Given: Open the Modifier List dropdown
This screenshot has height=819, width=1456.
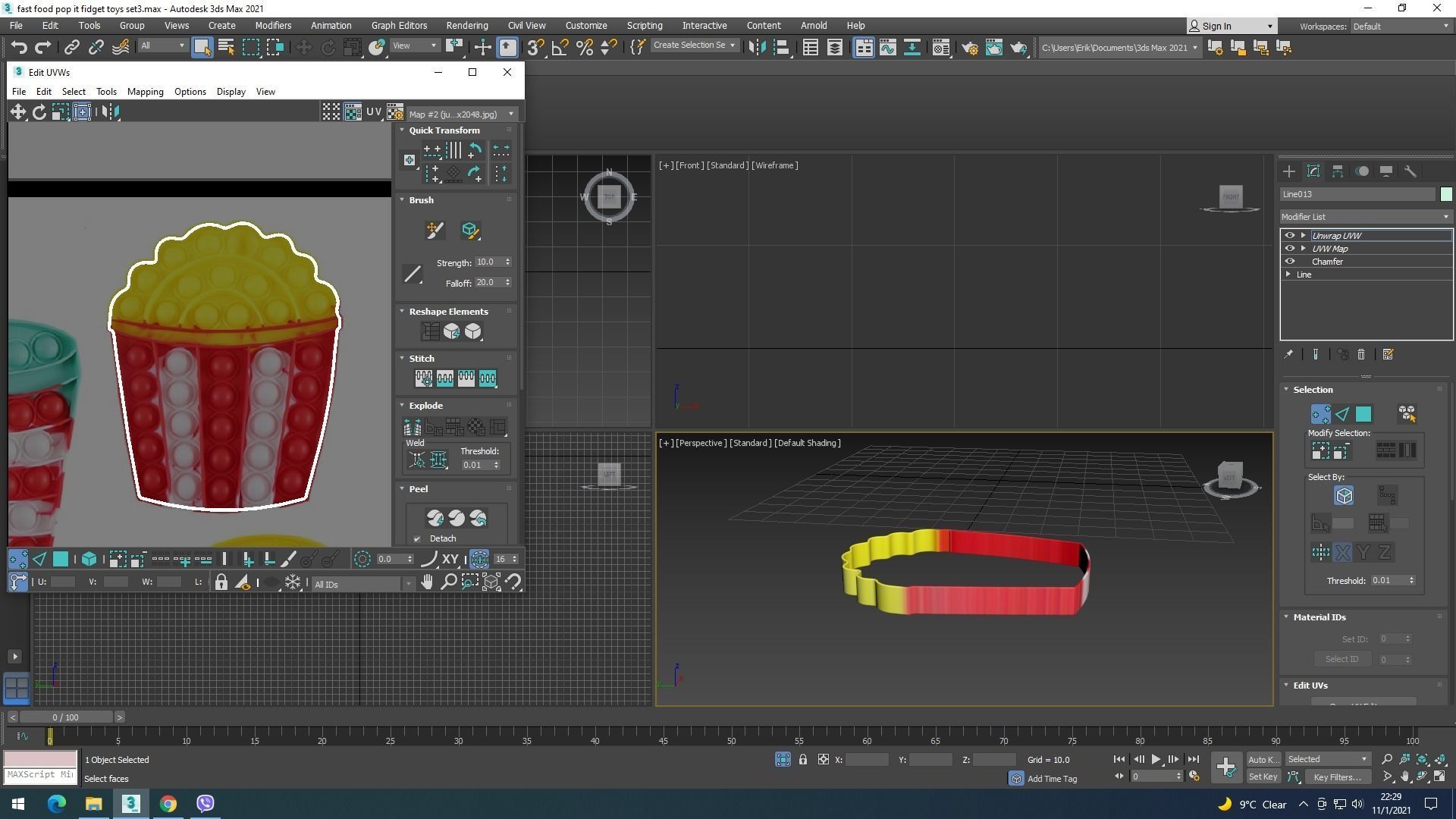Looking at the screenshot, I should coord(1365,217).
